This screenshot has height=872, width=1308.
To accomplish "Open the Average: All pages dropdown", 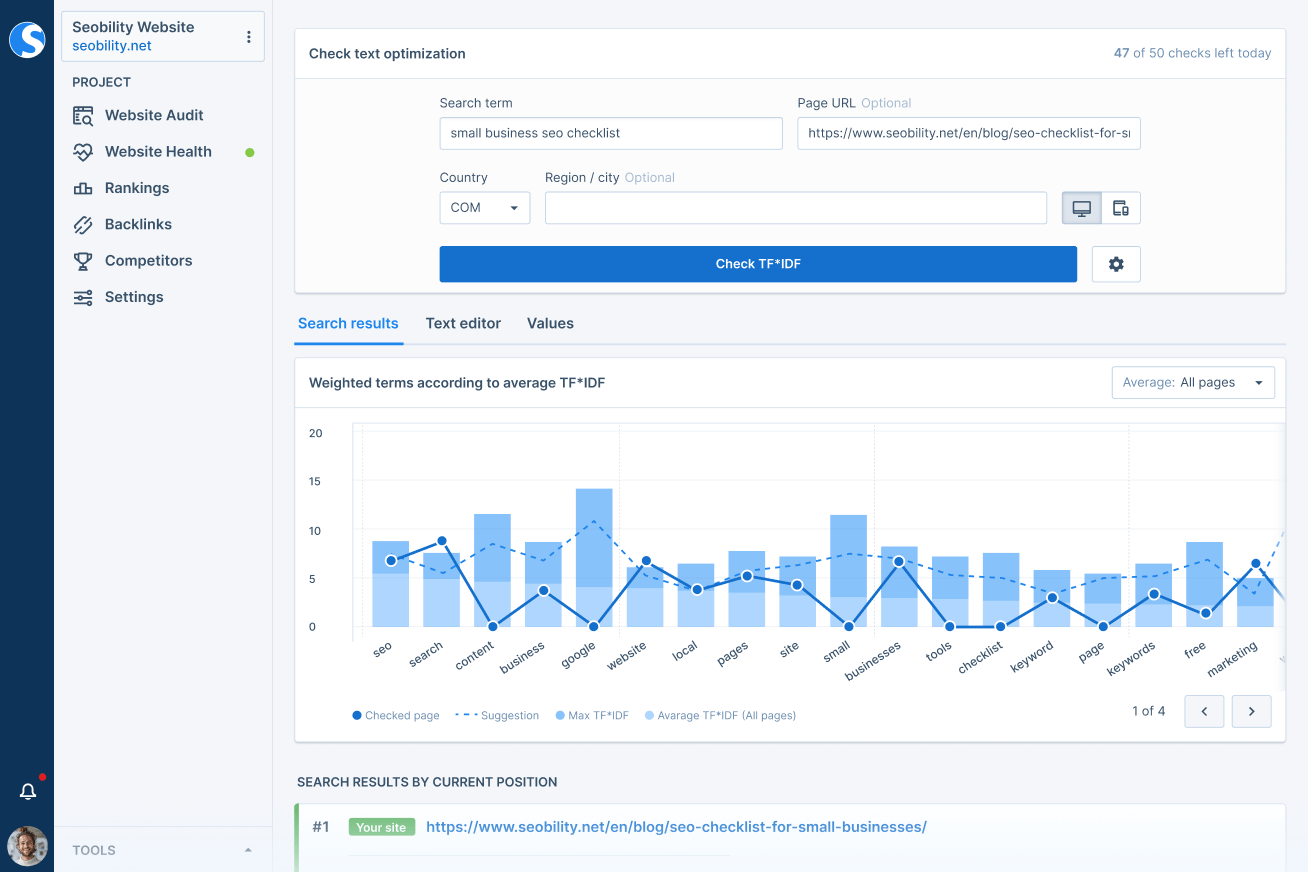I will [x=1193, y=382].
